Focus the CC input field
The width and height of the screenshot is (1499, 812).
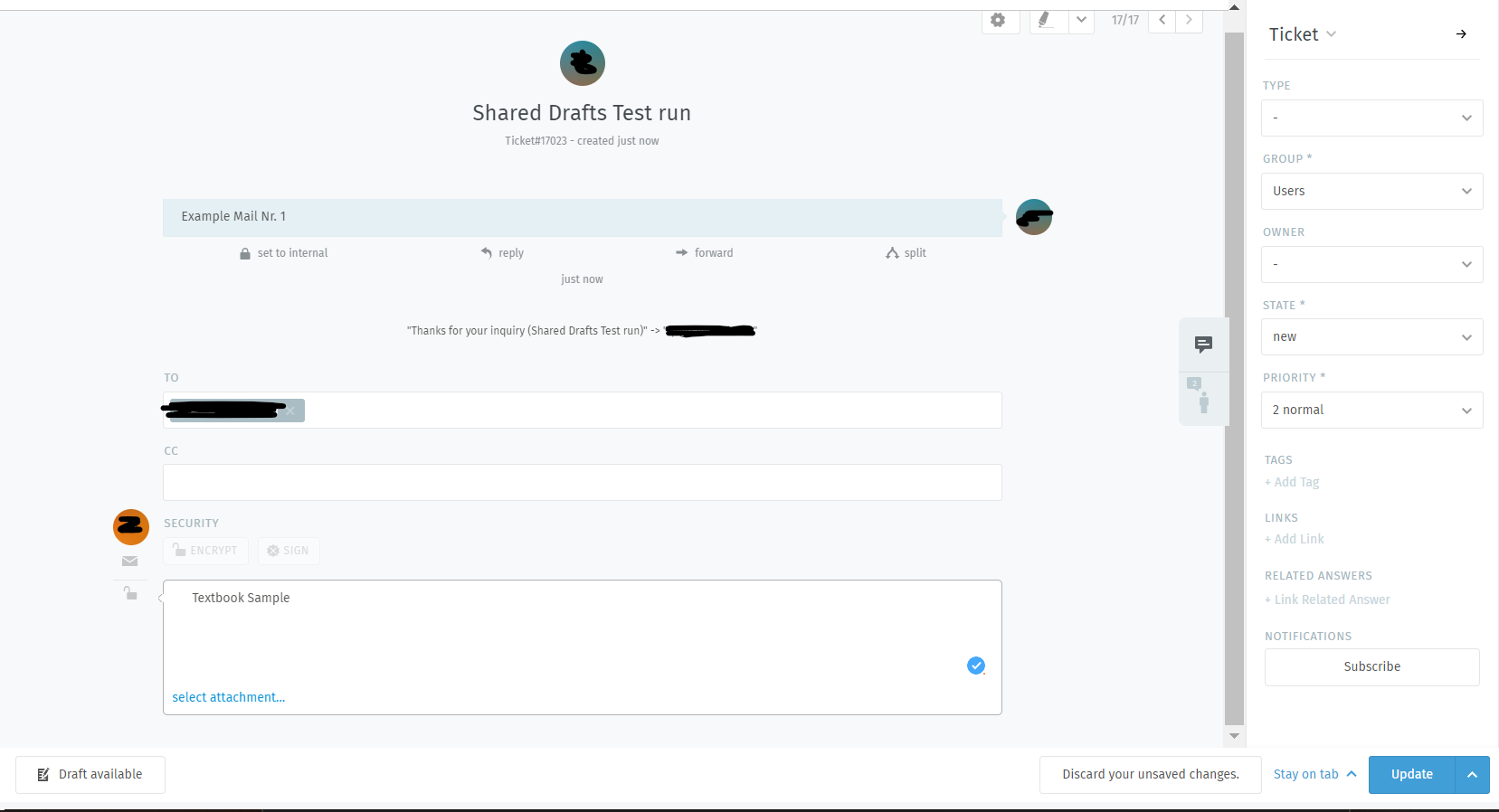(x=582, y=483)
